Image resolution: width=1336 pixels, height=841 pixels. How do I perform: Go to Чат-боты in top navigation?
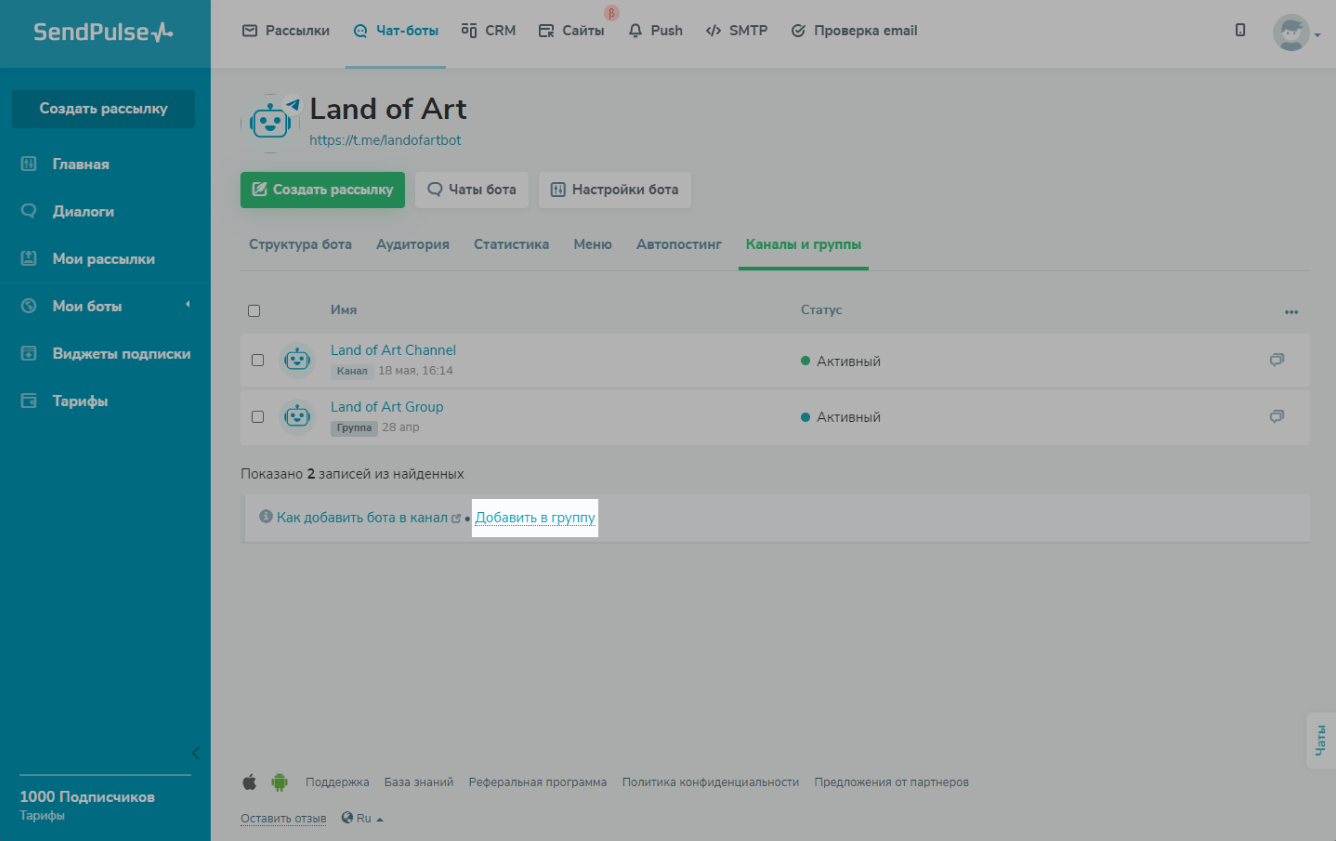[x=396, y=31]
